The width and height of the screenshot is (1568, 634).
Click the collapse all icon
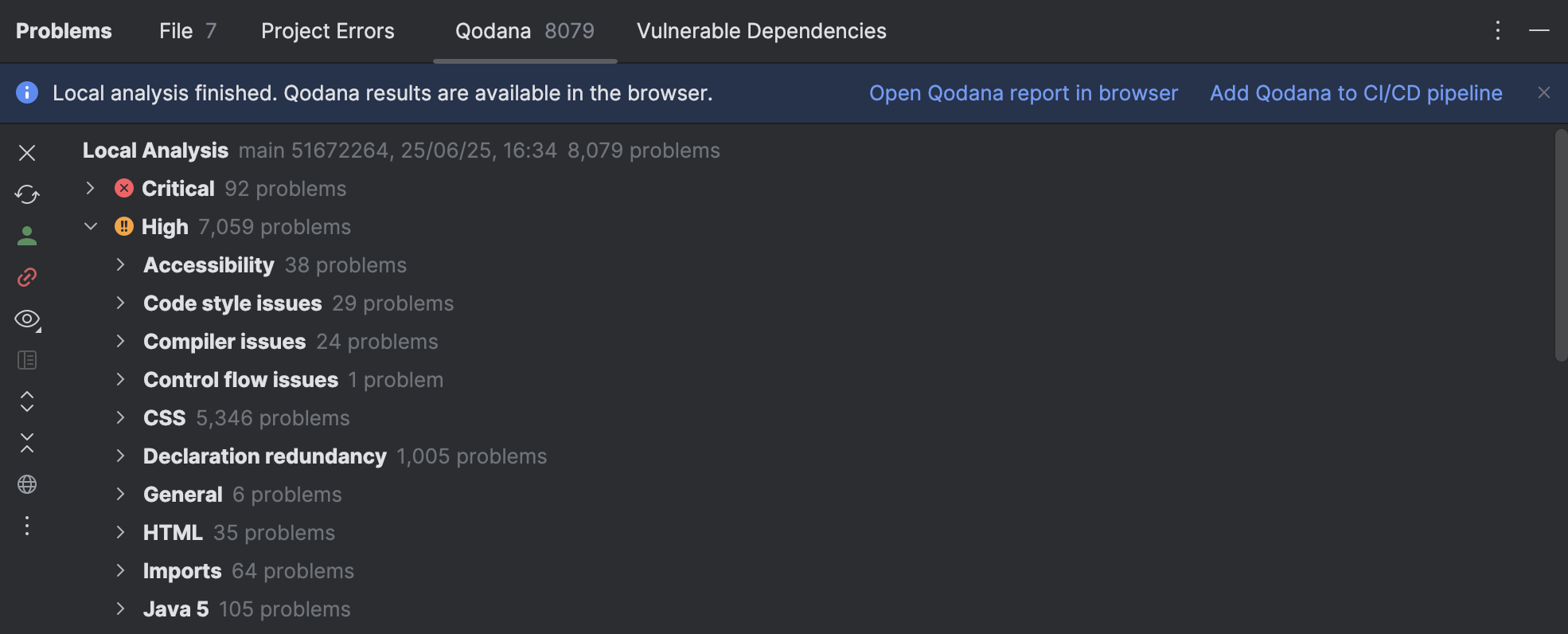pos(27,443)
